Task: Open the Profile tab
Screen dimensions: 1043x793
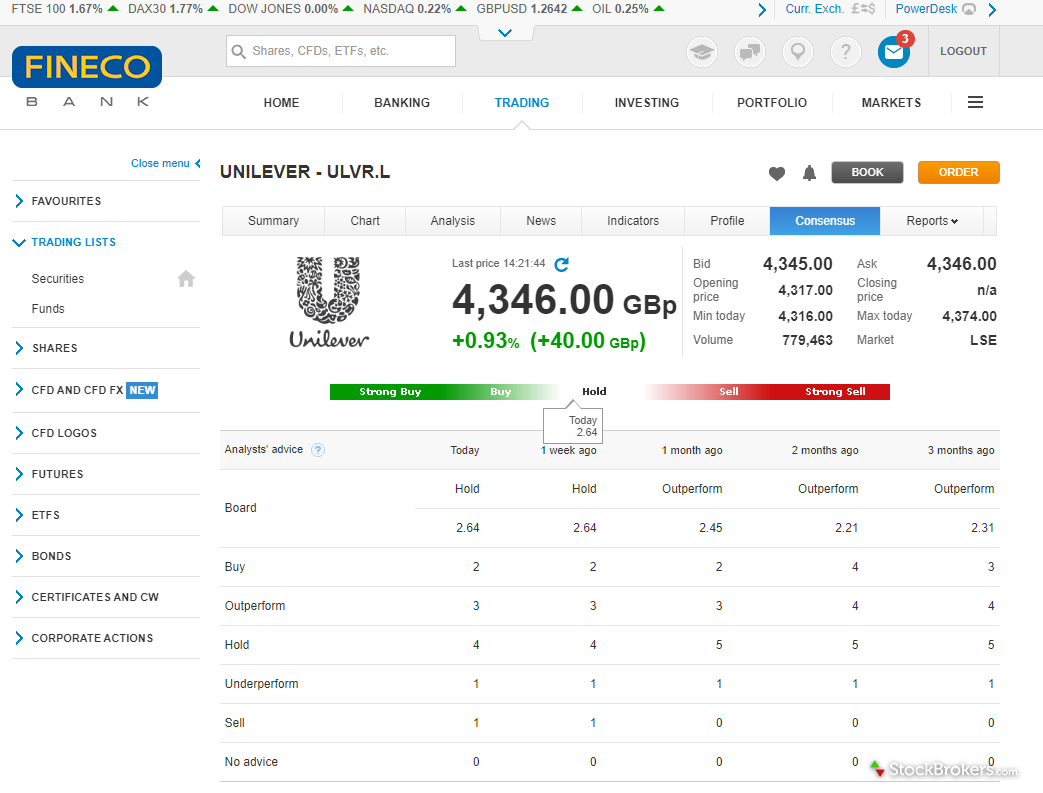Action: 727,221
